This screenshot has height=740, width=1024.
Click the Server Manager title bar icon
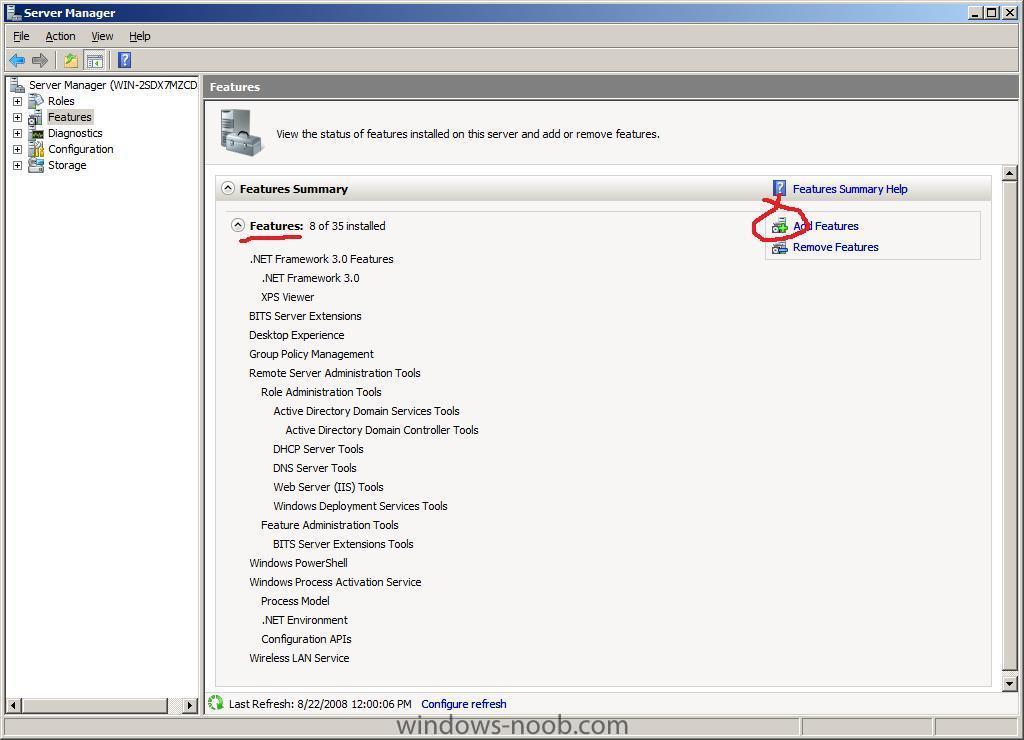click(13, 12)
